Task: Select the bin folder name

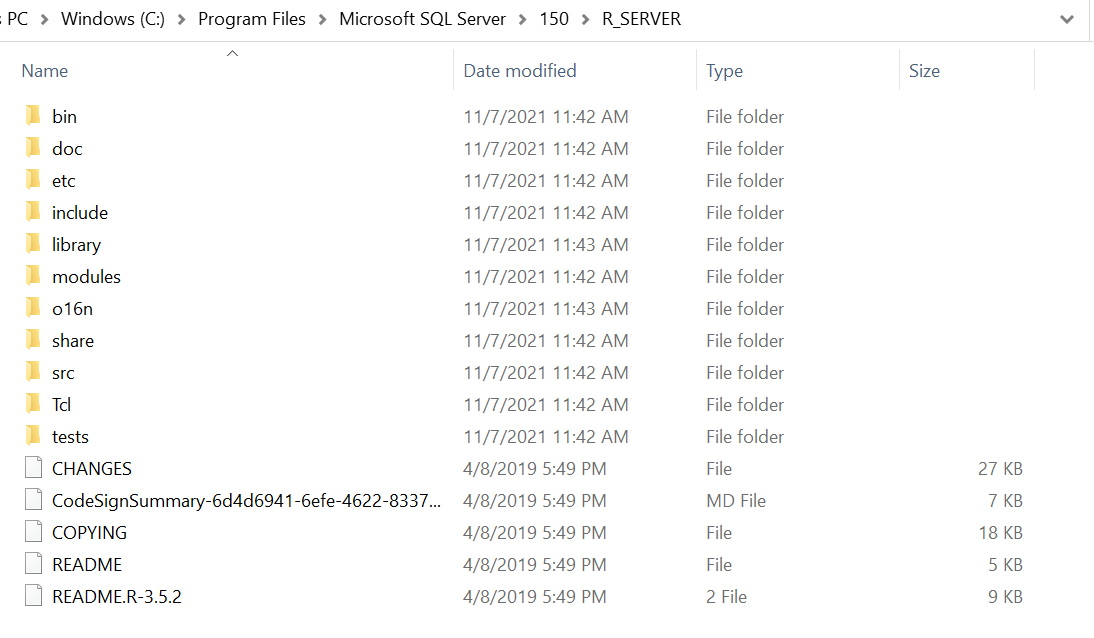Action: click(x=64, y=117)
